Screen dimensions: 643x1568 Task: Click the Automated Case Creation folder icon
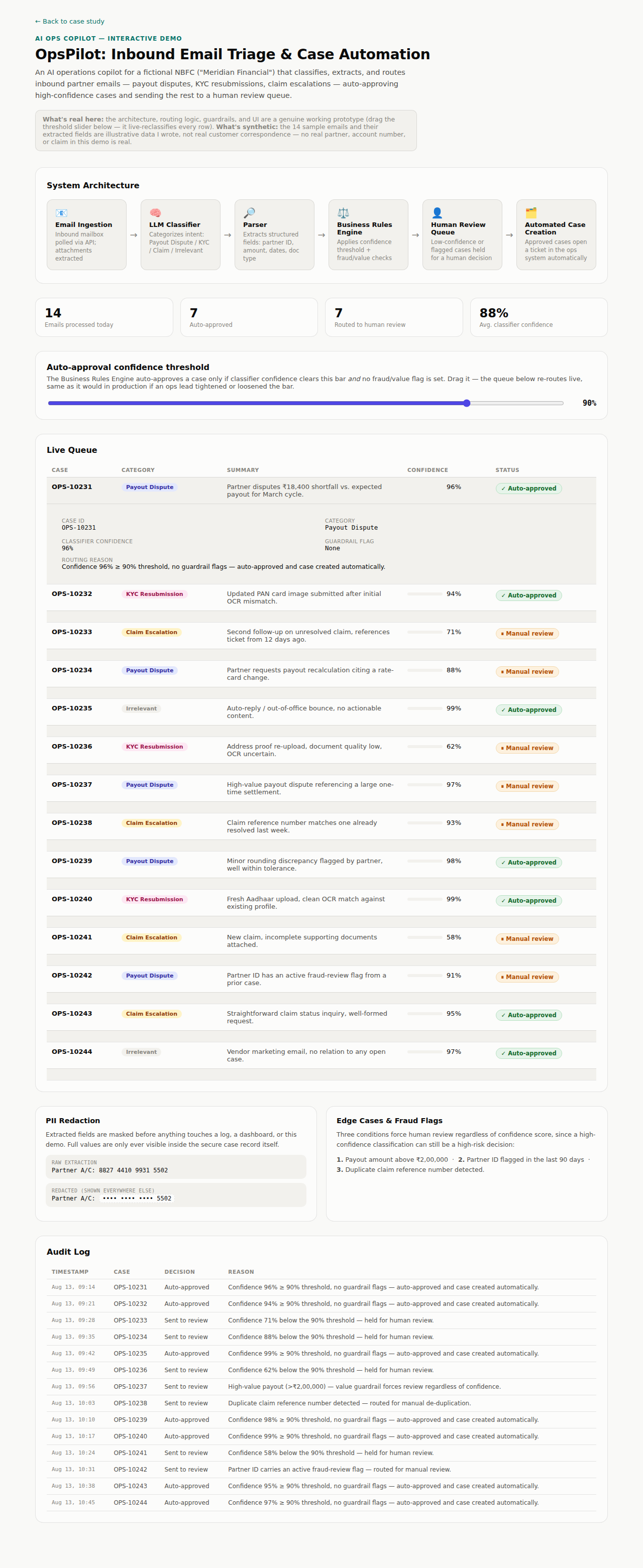pyautogui.click(x=531, y=213)
